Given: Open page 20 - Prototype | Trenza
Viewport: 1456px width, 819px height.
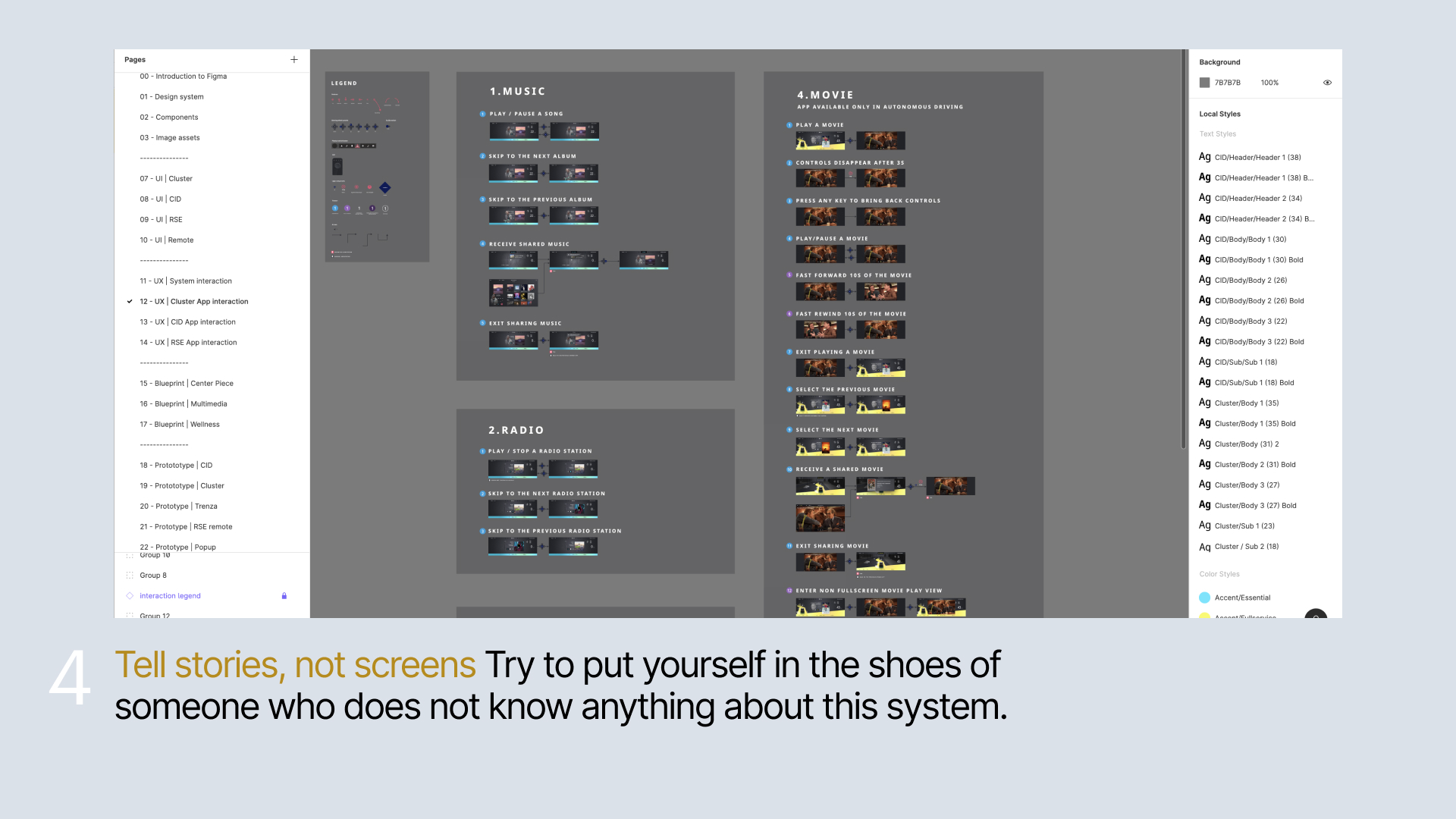Looking at the screenshot, I should click(178, 507).
